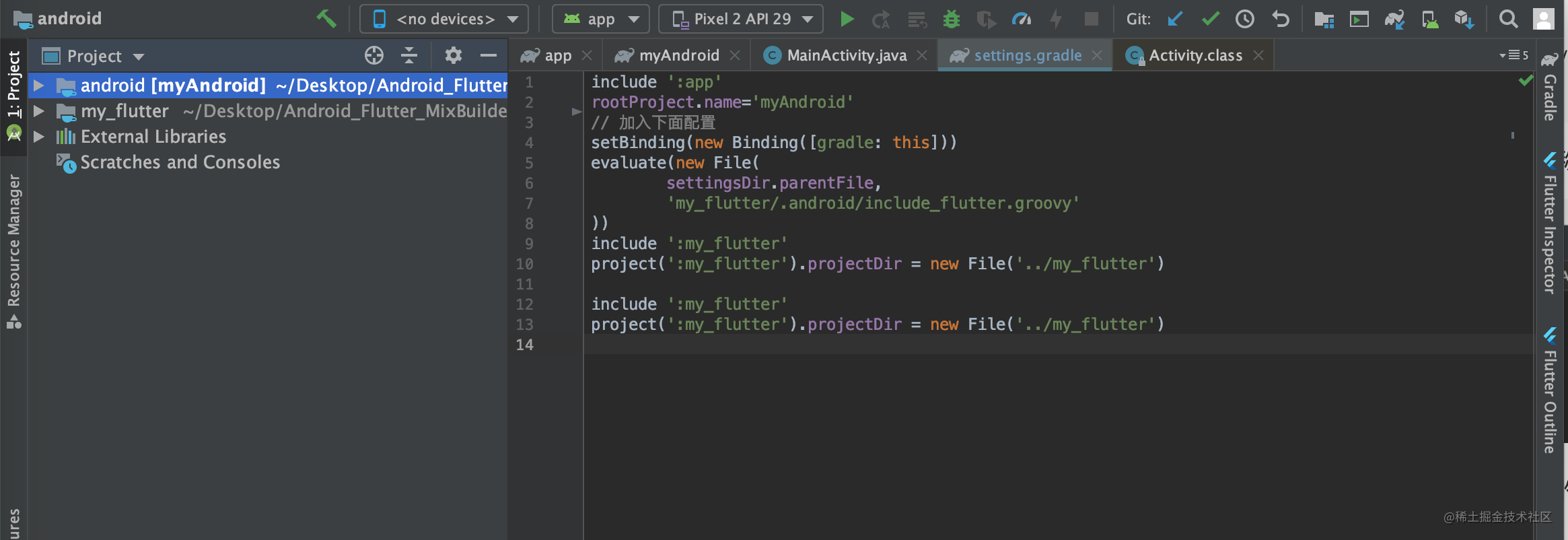Click the Stop square icon

point(1092,19)
